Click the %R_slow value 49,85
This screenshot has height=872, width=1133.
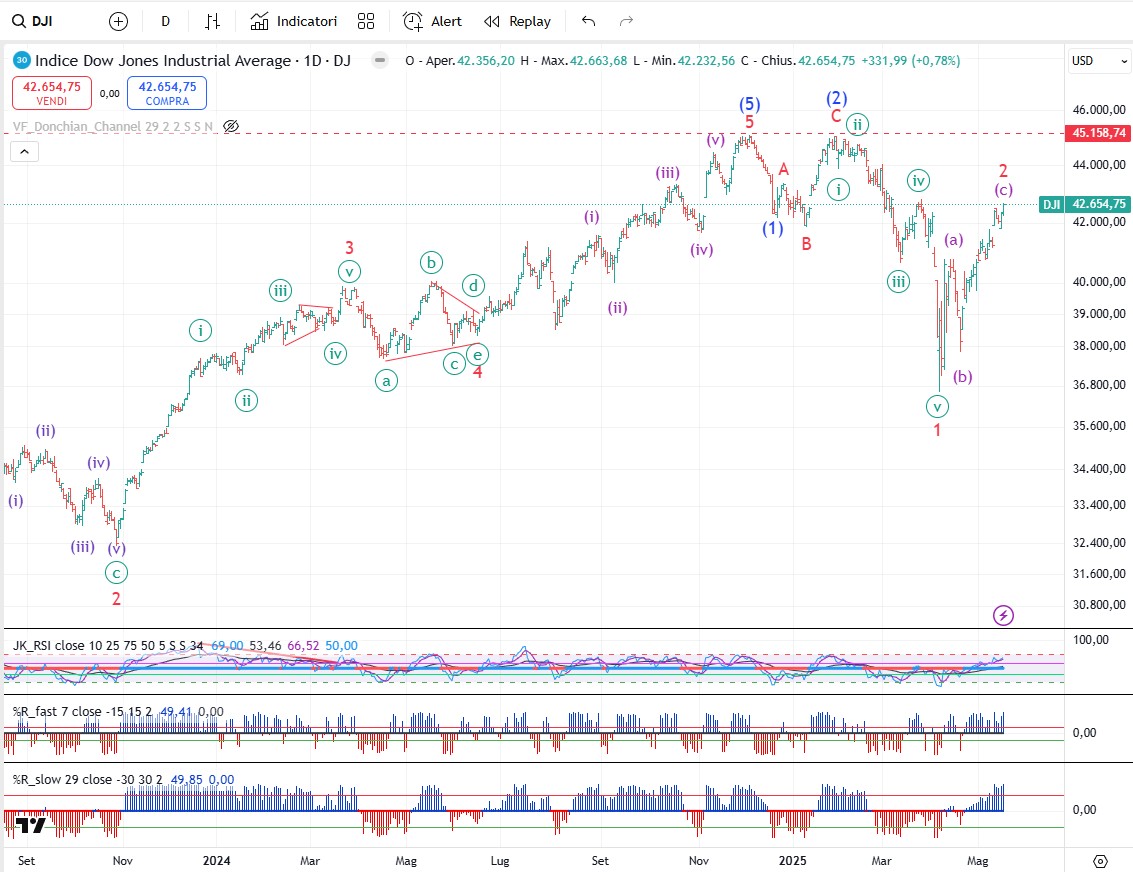click(187, 780)
